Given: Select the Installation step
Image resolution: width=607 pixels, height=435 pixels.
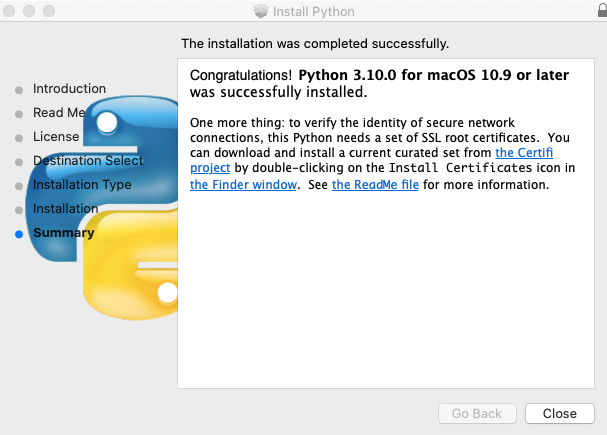Looking at the screenshot, I should click(x=65, y=209).
